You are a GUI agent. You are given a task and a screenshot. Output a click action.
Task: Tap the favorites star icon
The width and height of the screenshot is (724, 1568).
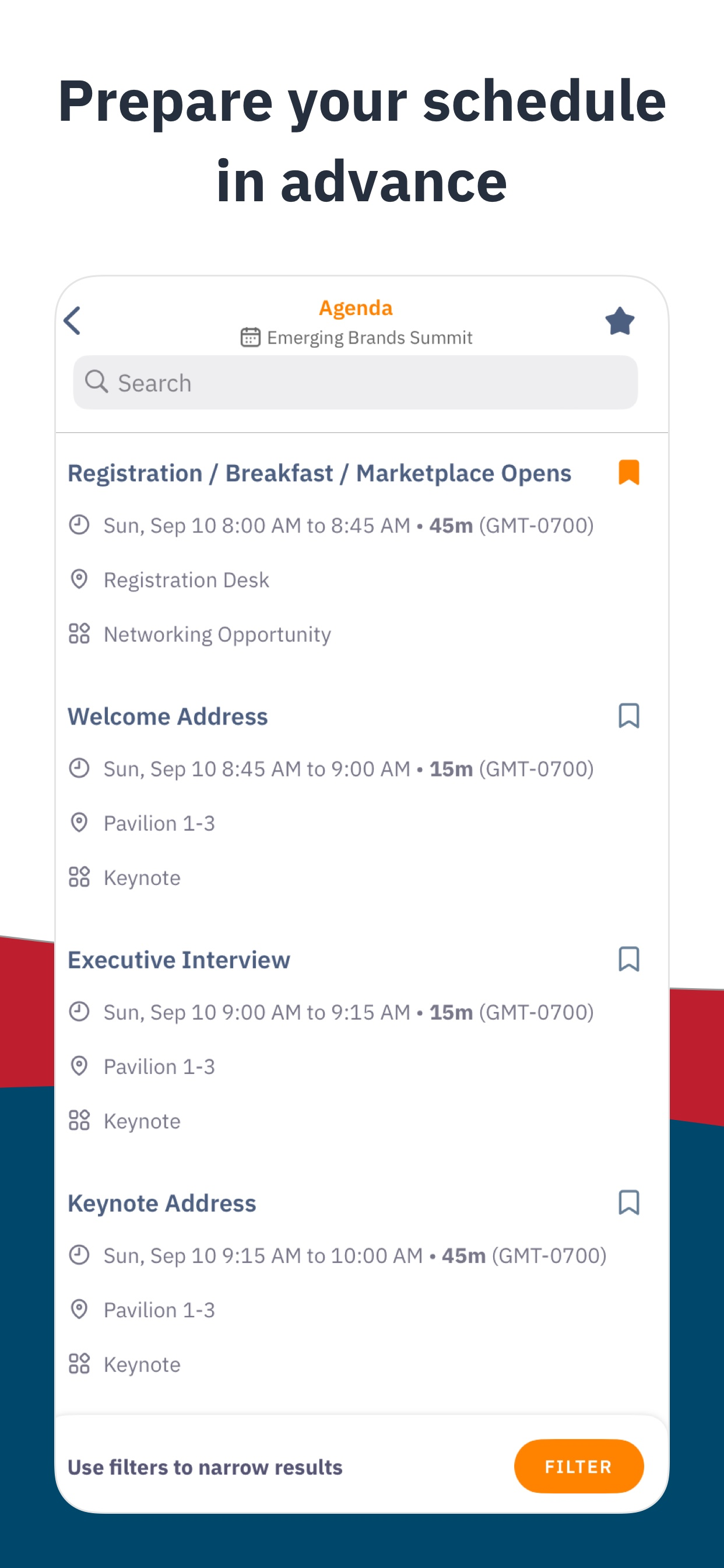[x=619, y=321]
